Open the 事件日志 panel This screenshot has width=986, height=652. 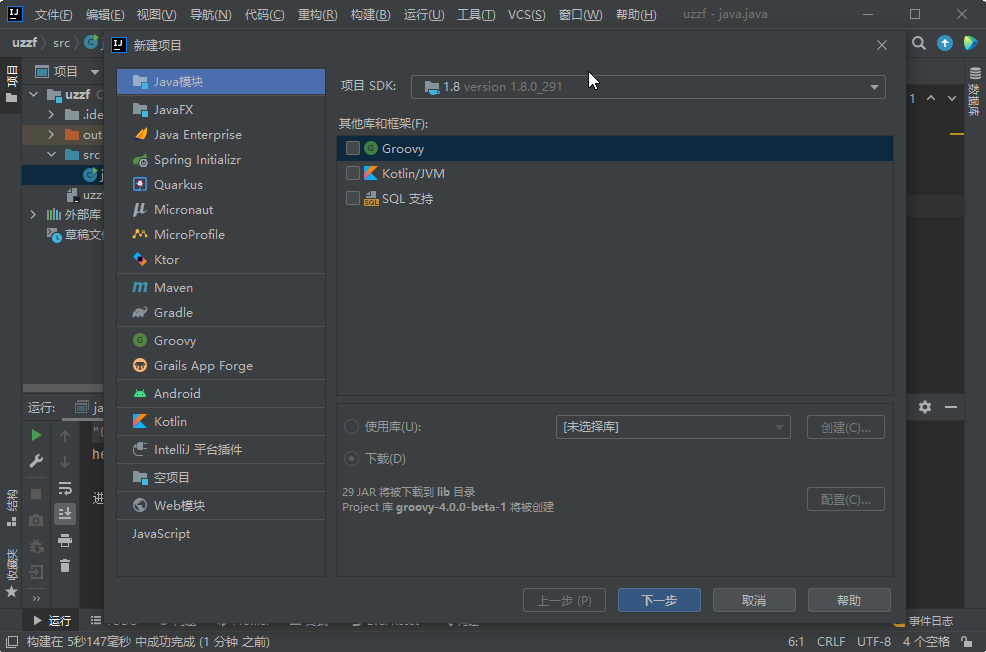tap(924, 621)
